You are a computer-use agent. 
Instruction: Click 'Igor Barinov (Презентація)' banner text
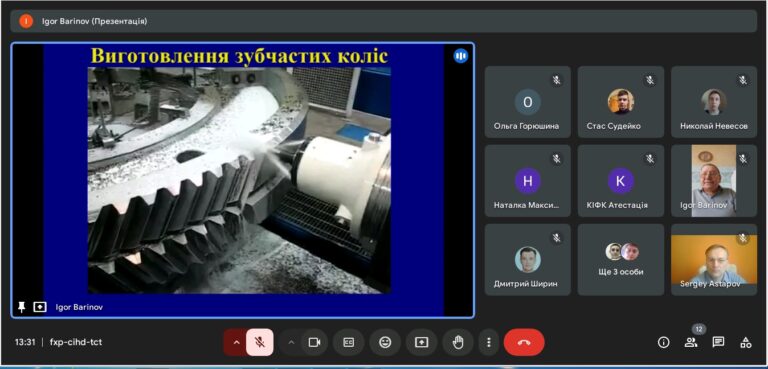(x=95, y=22)
